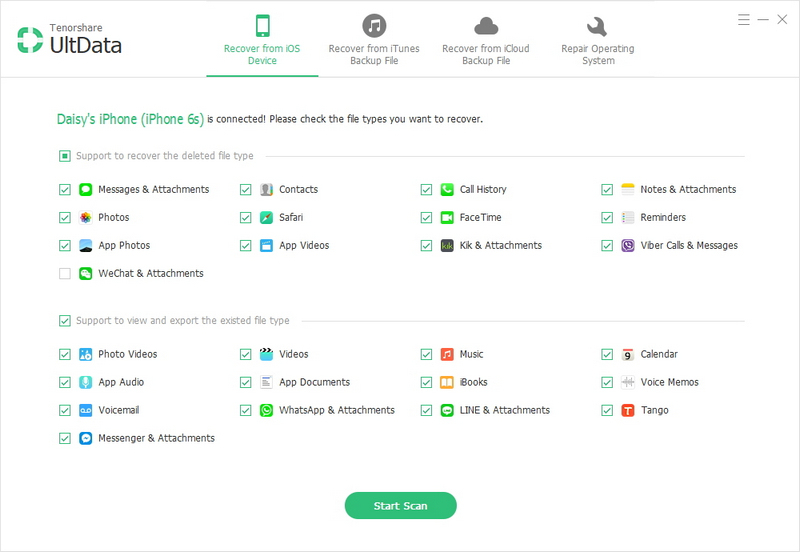This screenshot has height=552, width=800.
Task: Click the 'App Audio' label
Action: tap(121, 382)
